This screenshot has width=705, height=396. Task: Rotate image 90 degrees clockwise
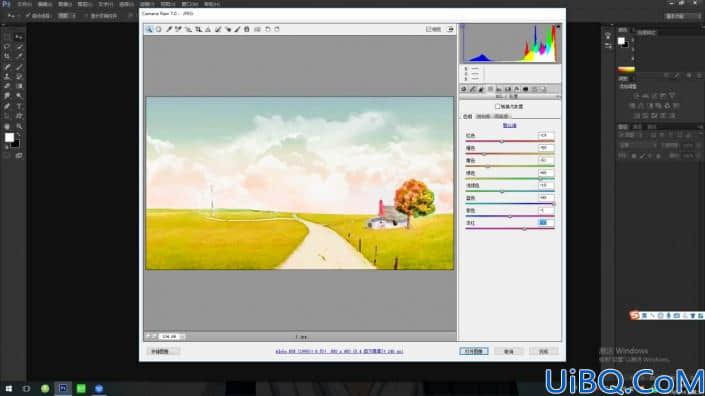click(277, 29)
